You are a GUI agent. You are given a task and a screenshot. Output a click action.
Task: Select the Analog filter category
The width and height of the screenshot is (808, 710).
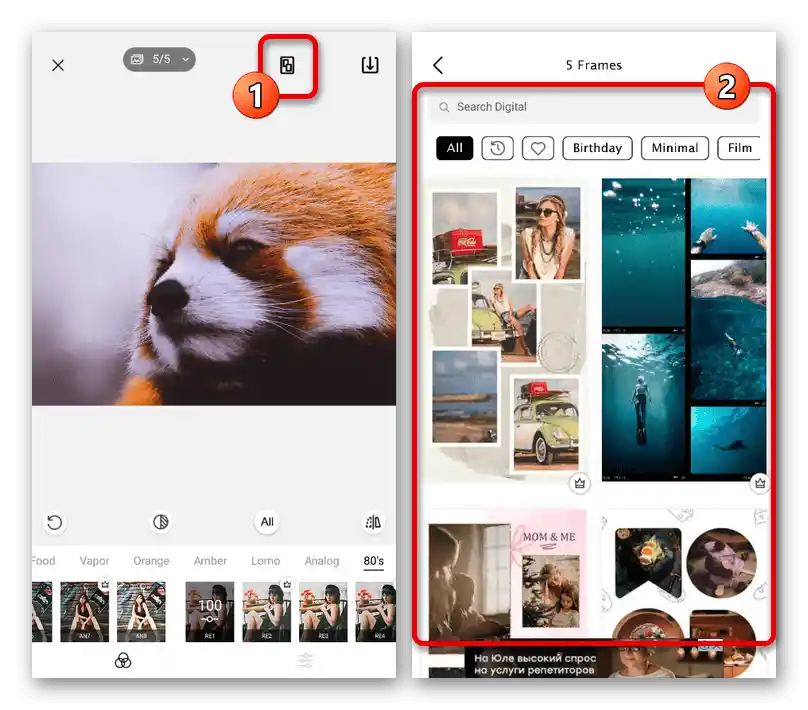click(x=322, y=561)
